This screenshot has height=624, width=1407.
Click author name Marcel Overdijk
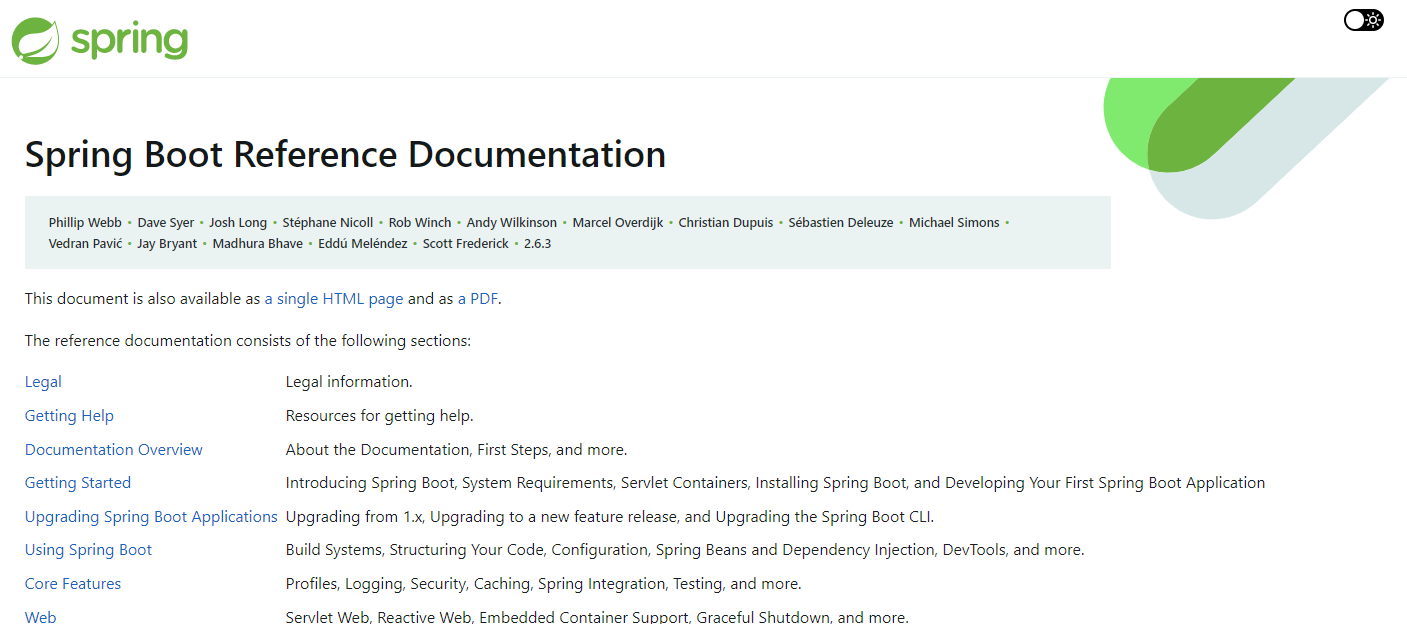coord(618,223)
